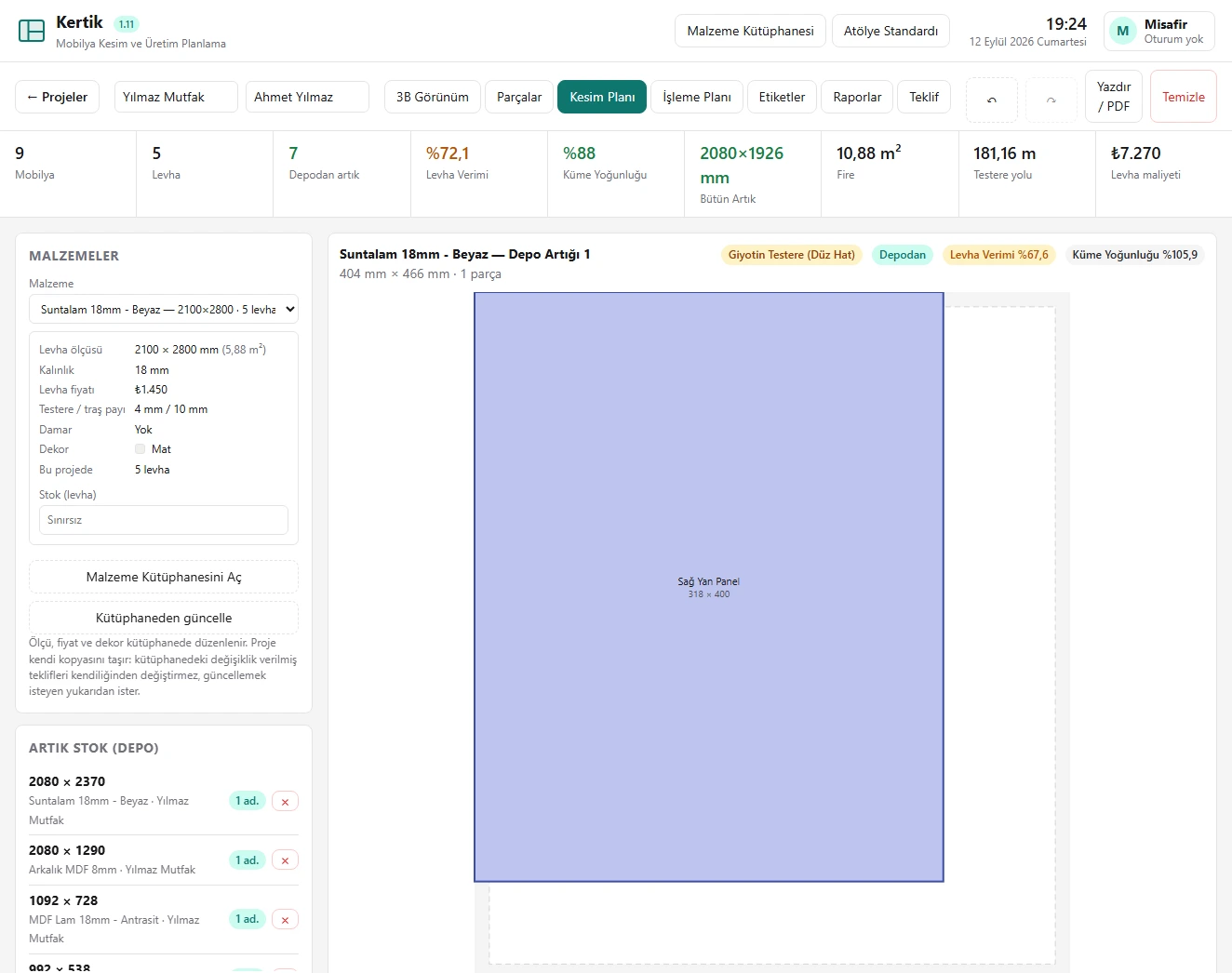Click the Stok (levha) input field
This screenshot has height=973, width=1232.
pyautogui.click(x=164, y=520)
